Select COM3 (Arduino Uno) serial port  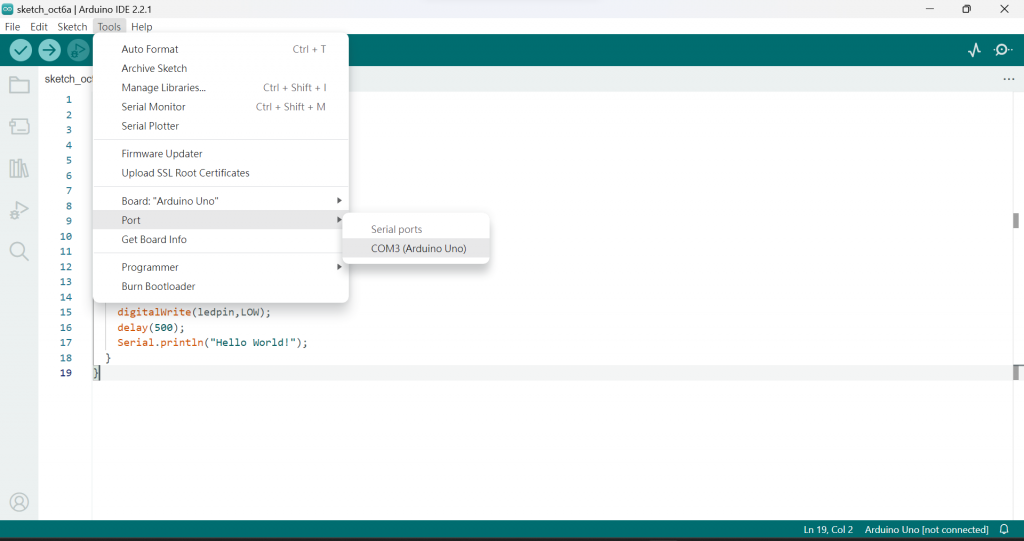[416, 248]
